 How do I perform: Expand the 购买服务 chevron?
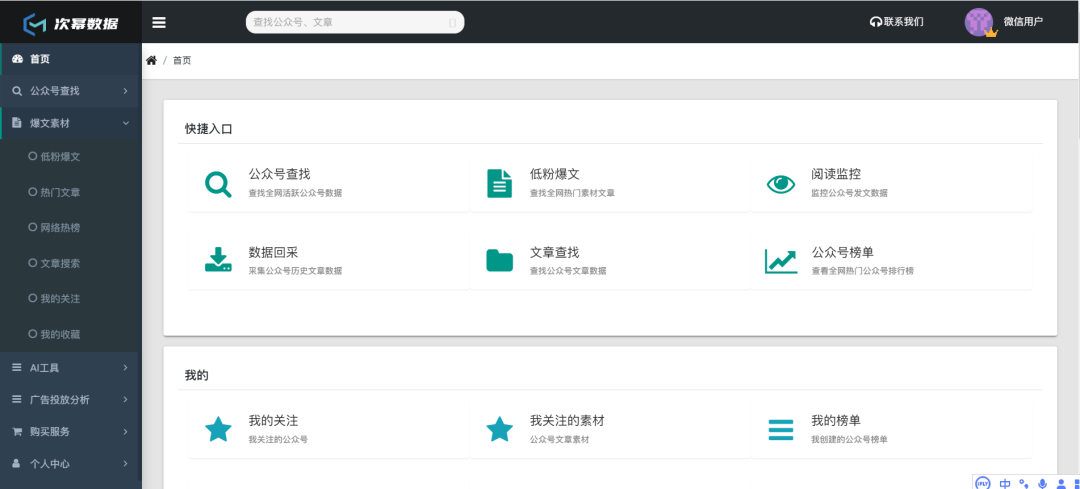click(125, 432)
